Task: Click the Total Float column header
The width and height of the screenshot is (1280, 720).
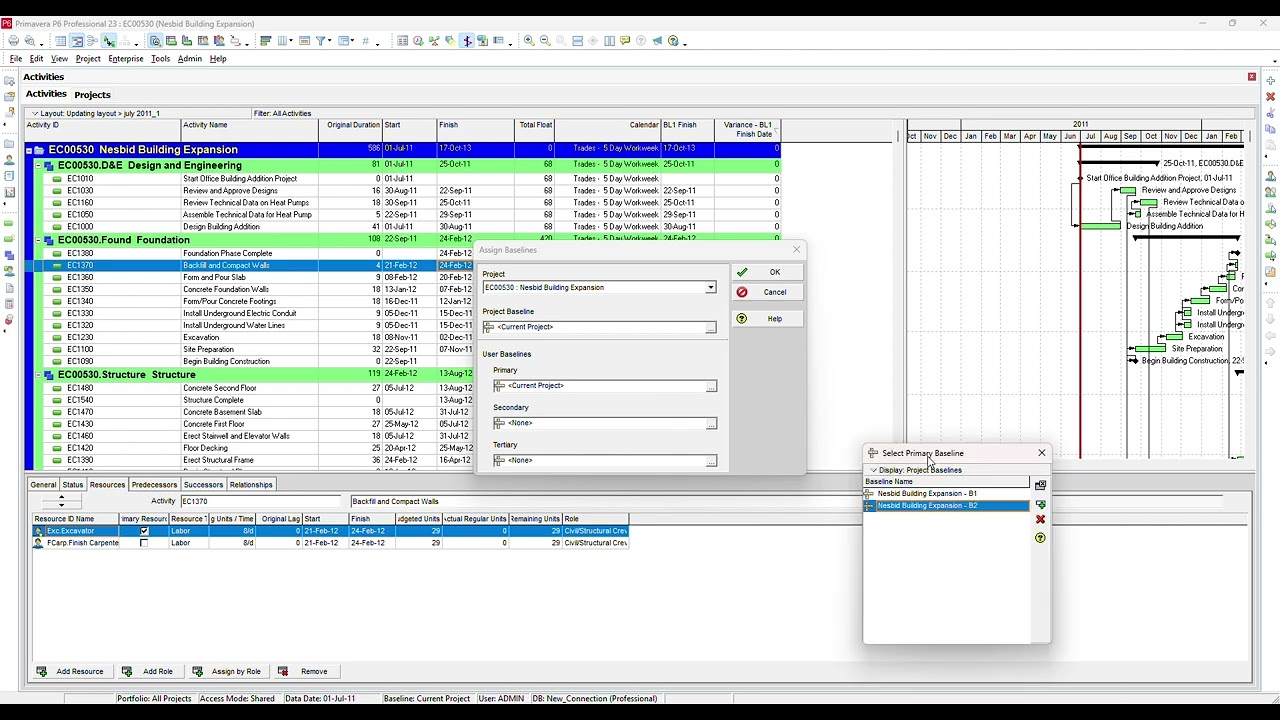Action: (x=535, y=130)
